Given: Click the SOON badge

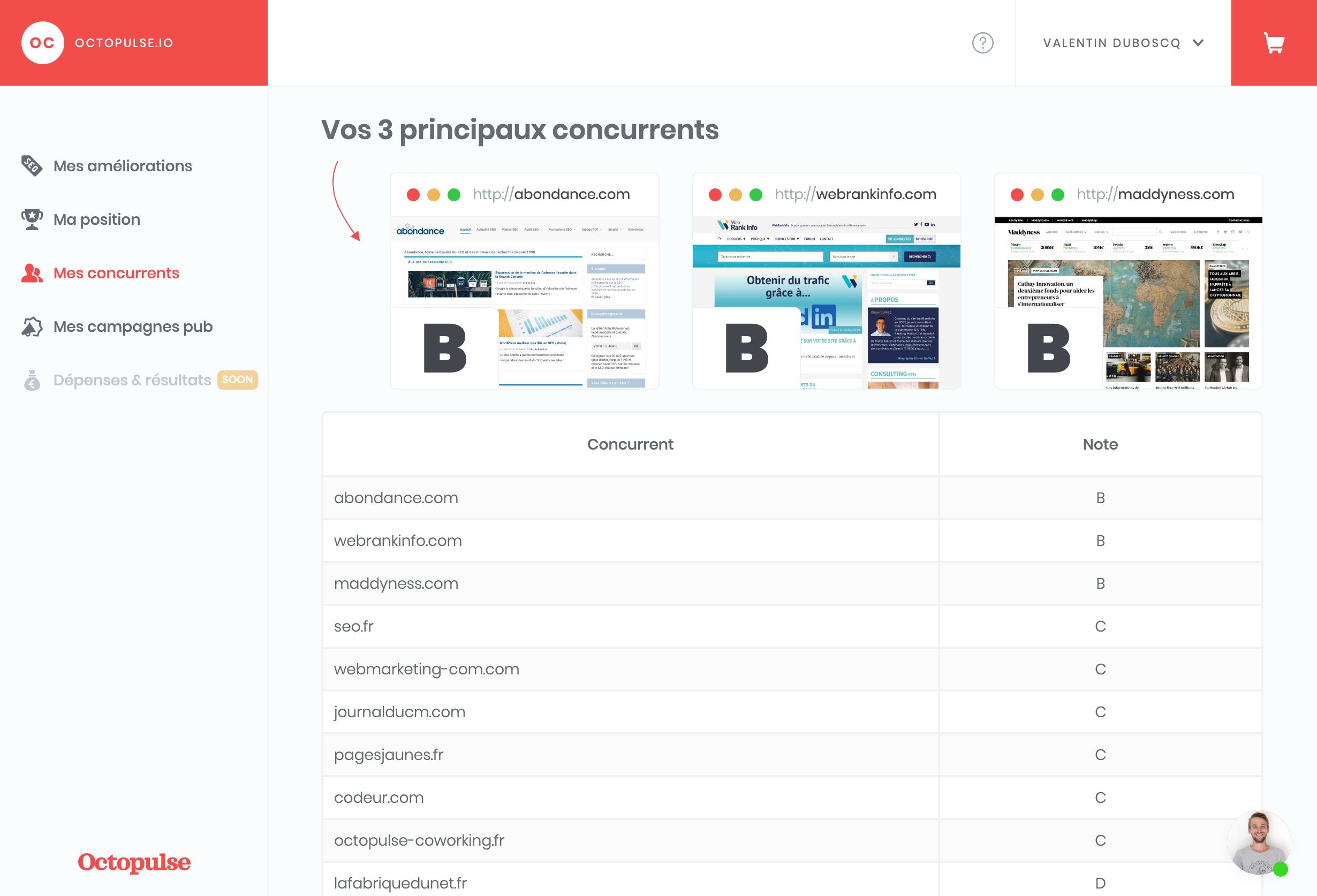Looking at the screenshot, I should 238,379.
